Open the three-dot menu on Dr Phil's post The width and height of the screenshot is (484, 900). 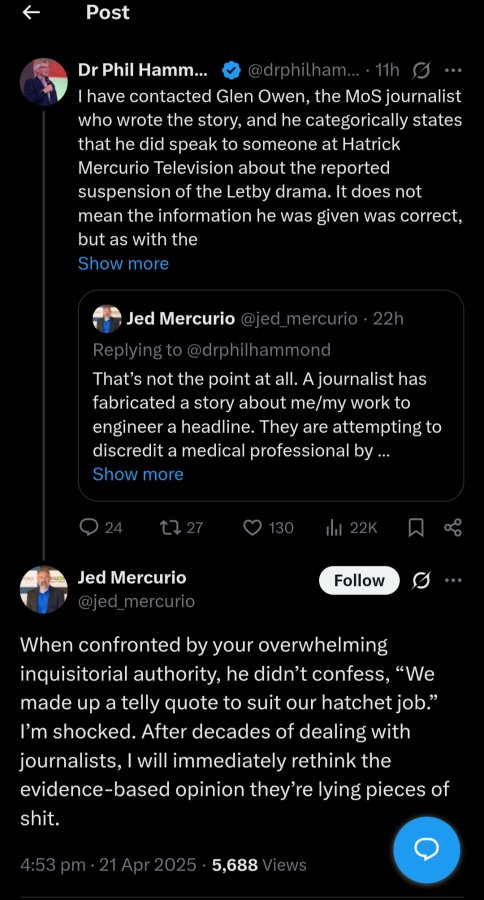[453, 71]
